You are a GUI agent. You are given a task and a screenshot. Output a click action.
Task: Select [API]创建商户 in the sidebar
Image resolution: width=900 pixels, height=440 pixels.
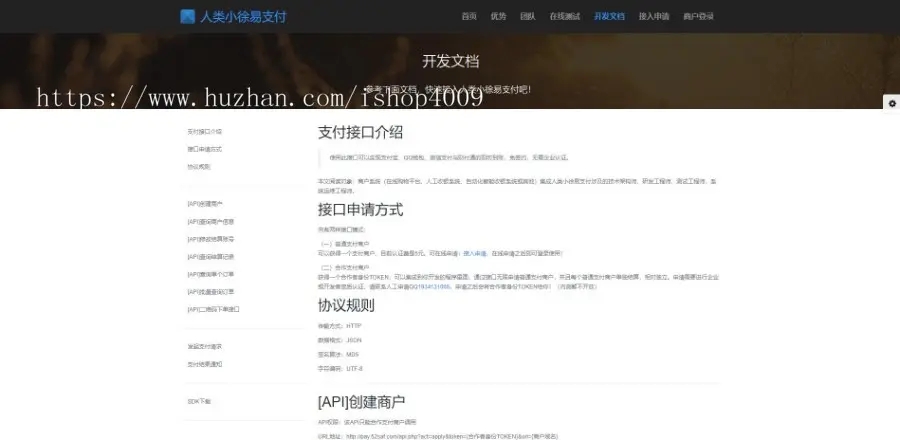click(x=205, y=204)
